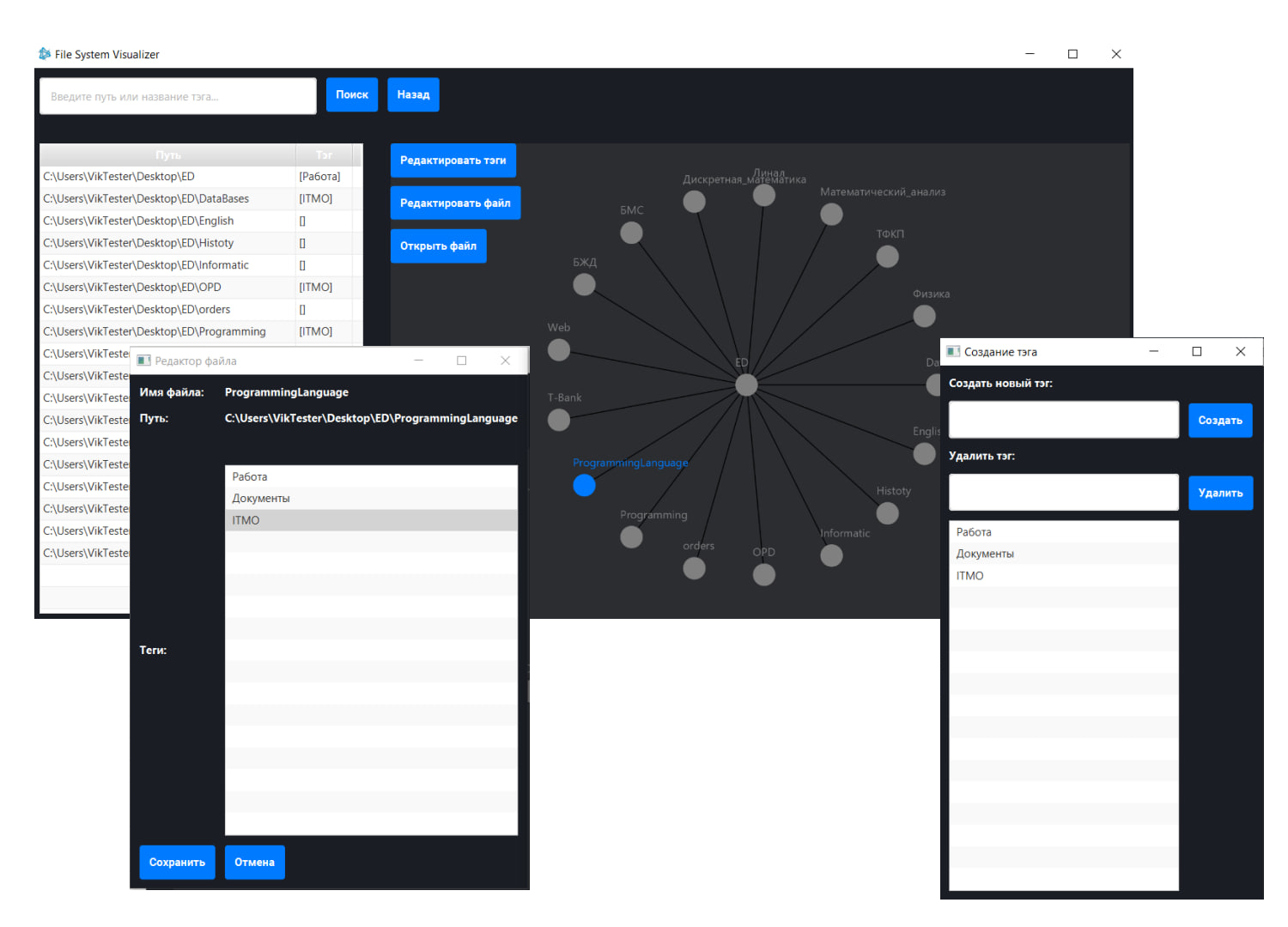
Task: Focus the new tag name field
Action: [x=1064, y=420]
